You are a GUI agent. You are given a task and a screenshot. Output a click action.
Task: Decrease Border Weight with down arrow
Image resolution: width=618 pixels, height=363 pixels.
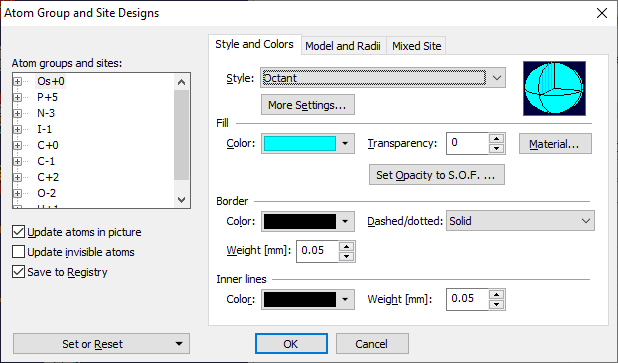(346, 256)
